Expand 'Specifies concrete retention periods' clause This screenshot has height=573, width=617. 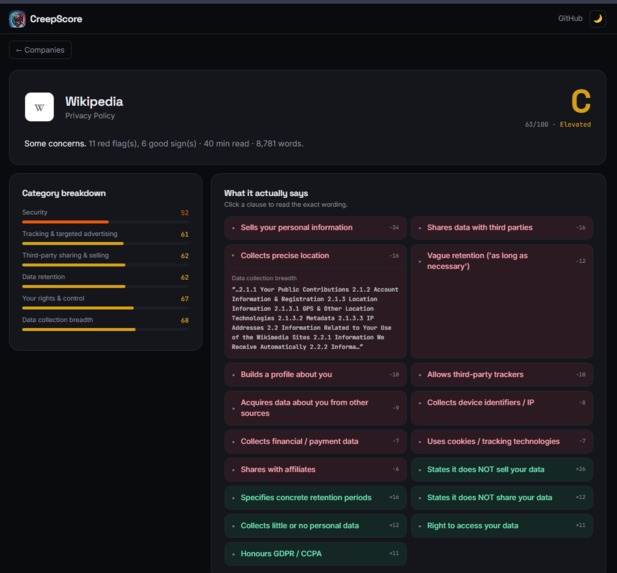coord(315,497)
